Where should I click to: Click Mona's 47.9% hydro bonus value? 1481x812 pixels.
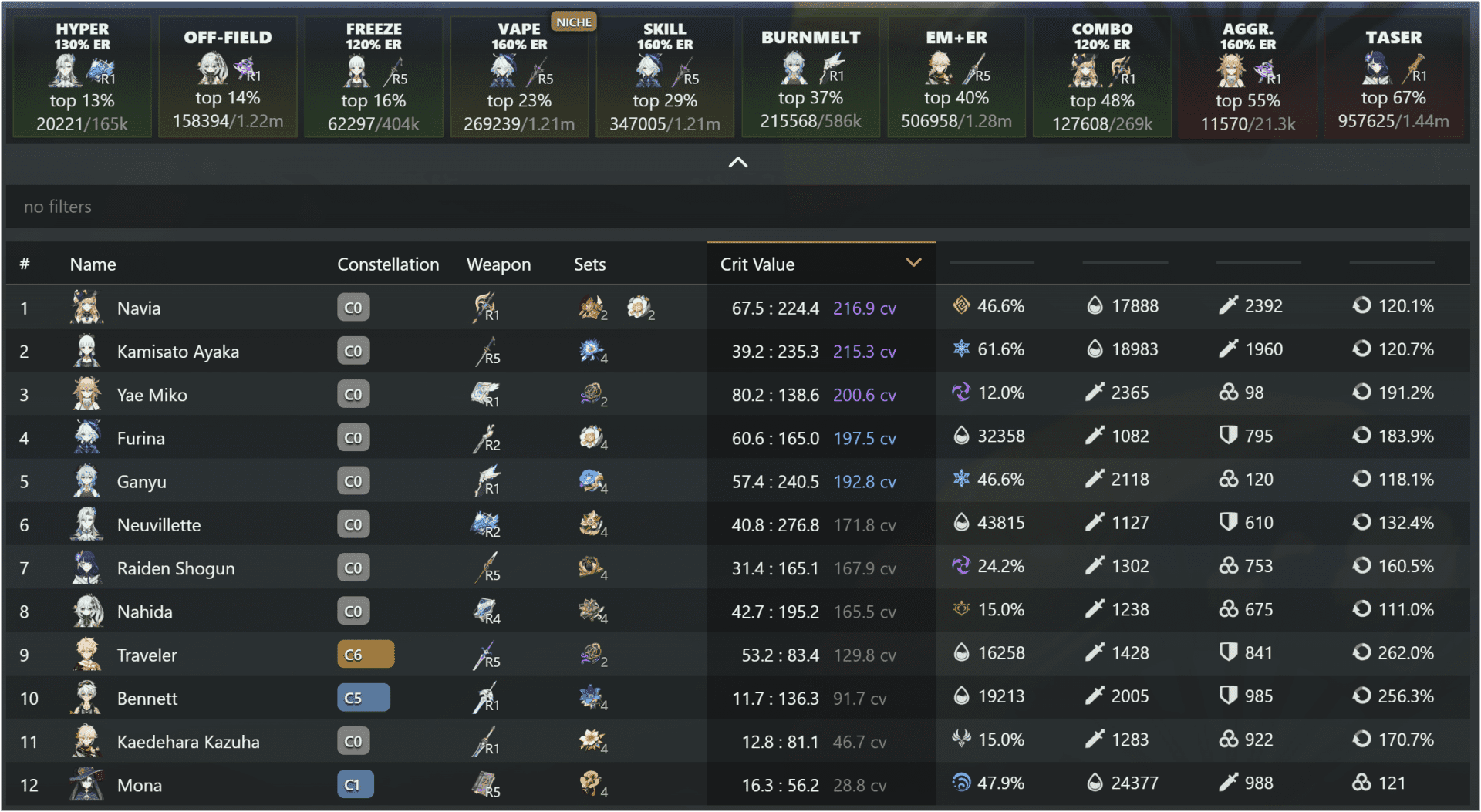click(1001, 783)
